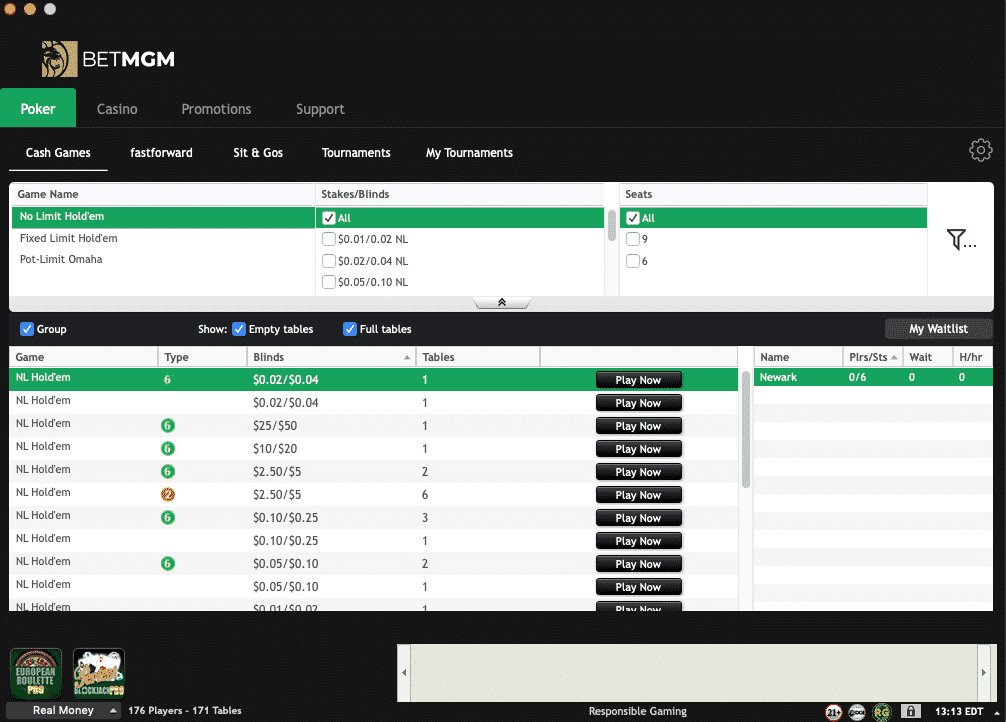The height and width of the screenshot is (722, 1006).
Task: Collapse the filter panel with double chevron
Action: (502, 302)
